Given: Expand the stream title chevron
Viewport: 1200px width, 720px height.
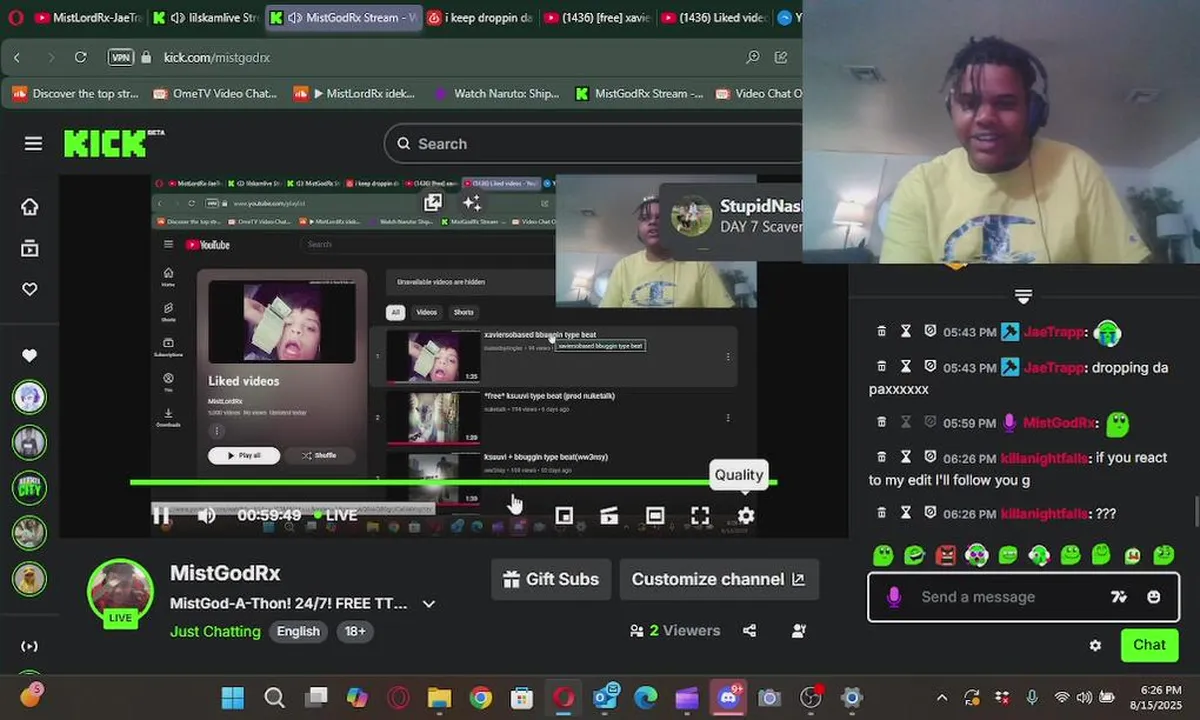Looking at the screenshot, I should pos(429,604).
